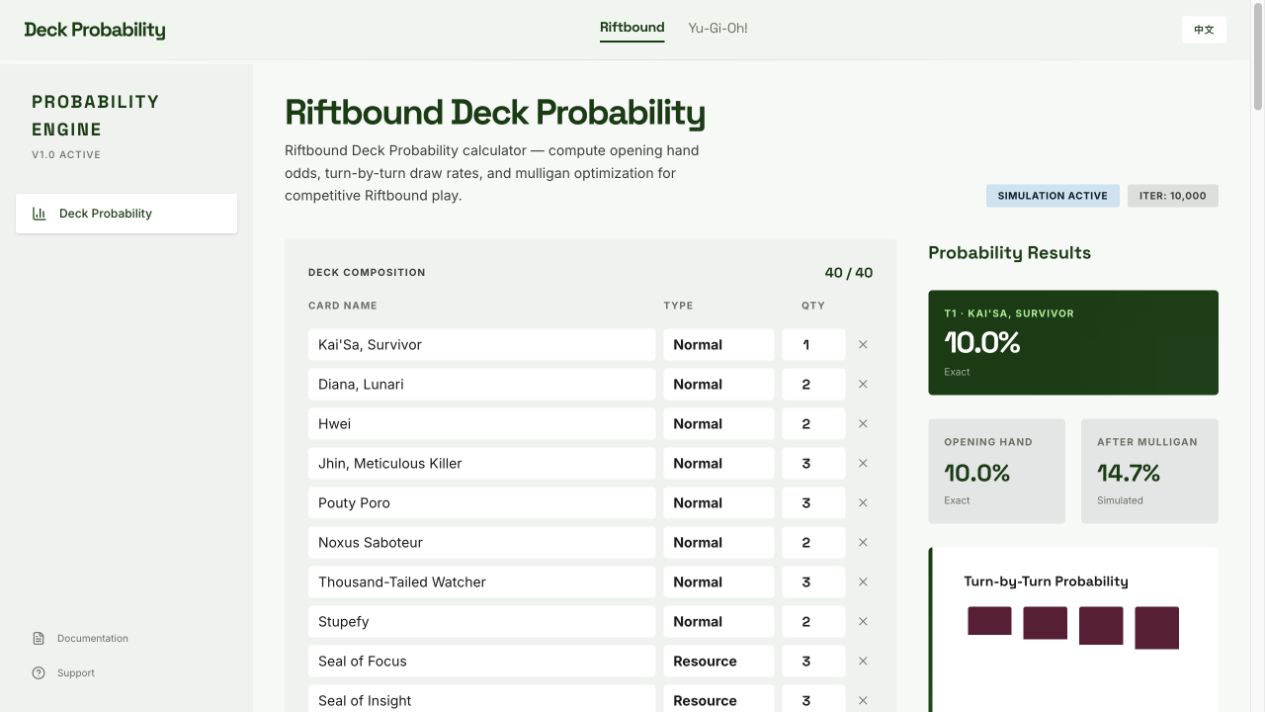
Task: Click quantity field for Diana, Lunari
Action: (813, 384)
